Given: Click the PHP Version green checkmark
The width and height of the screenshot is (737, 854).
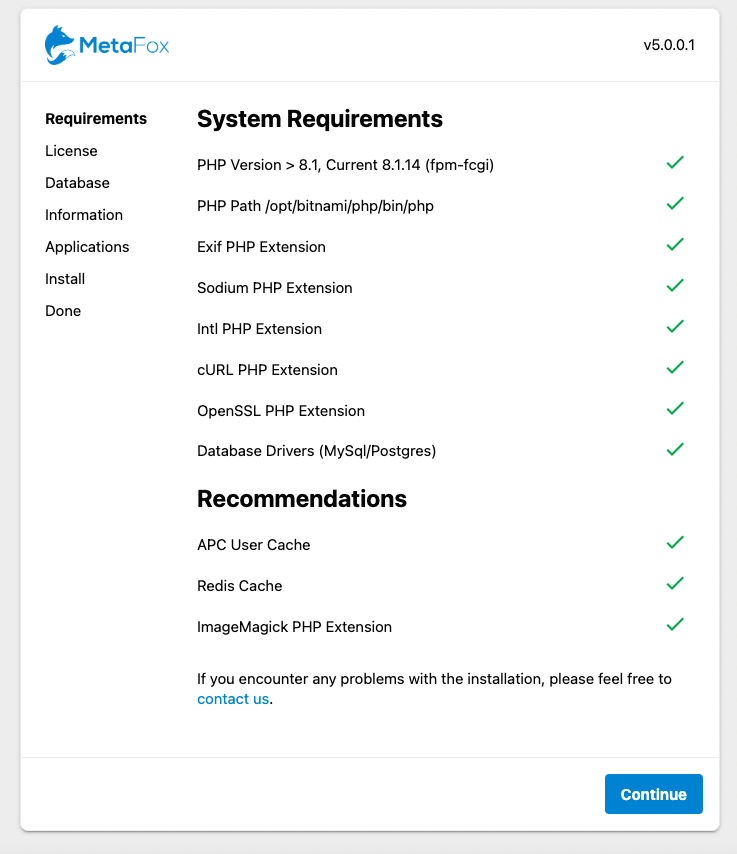Looking at the screenshot, I should pyautogui.click(x=675, y=162).
